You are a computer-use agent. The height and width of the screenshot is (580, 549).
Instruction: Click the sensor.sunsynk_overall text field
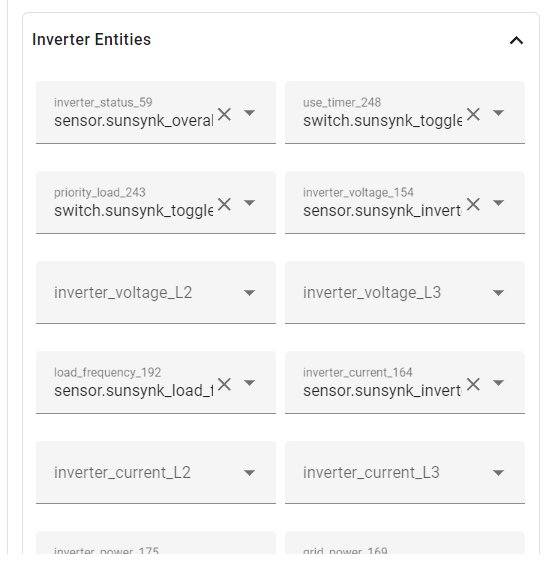pyautogui.click(x=134, y=121)
